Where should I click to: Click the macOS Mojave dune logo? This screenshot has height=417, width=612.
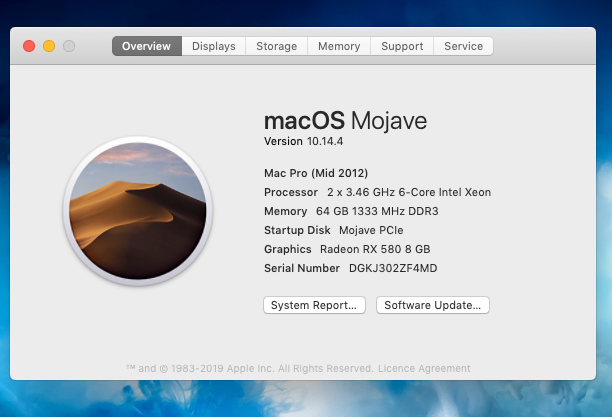point(137,211)
